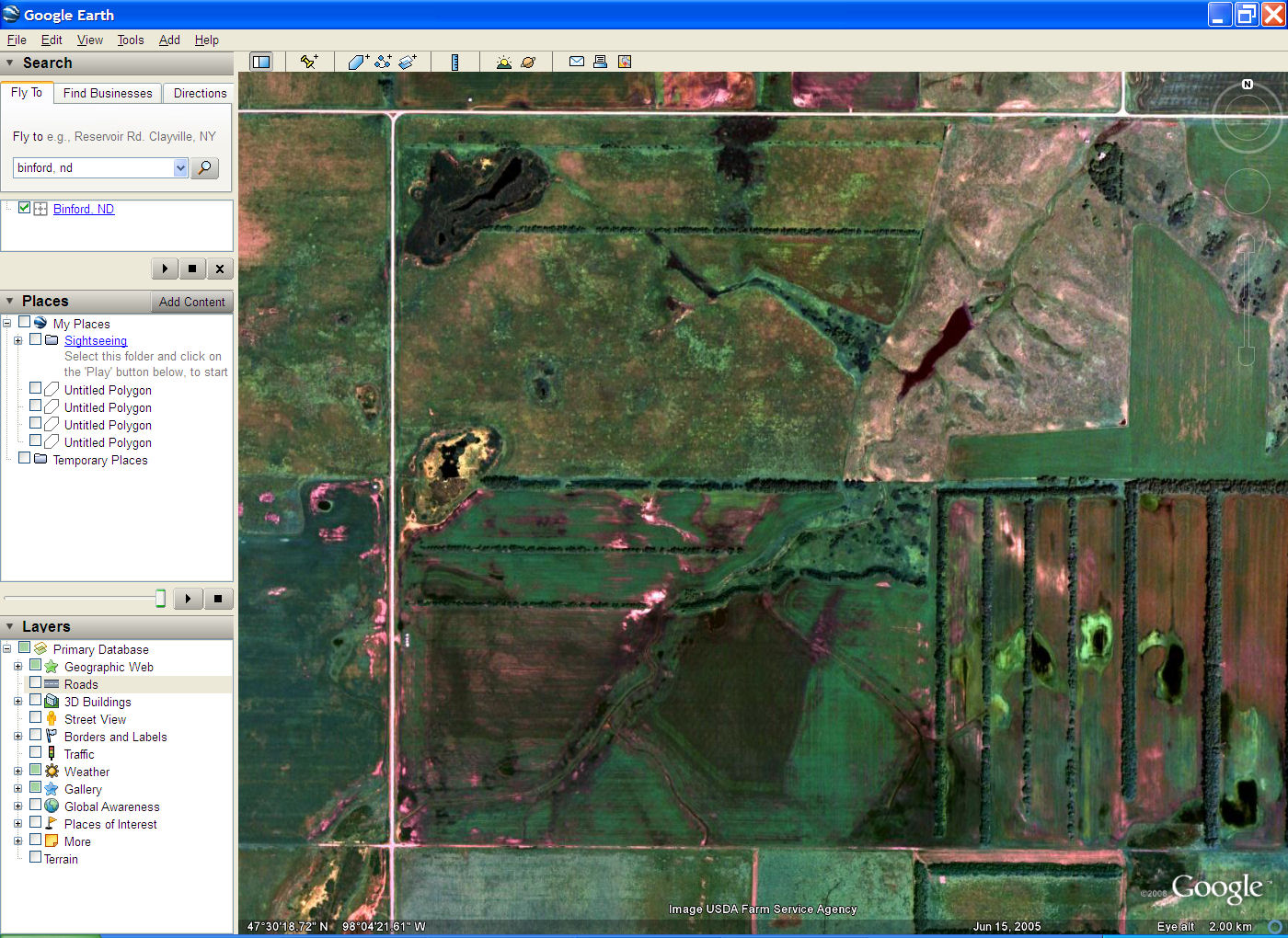Expand the 3D Buildings layer node
Viewport: 1288px width, 938px height.
pos(17,702)
